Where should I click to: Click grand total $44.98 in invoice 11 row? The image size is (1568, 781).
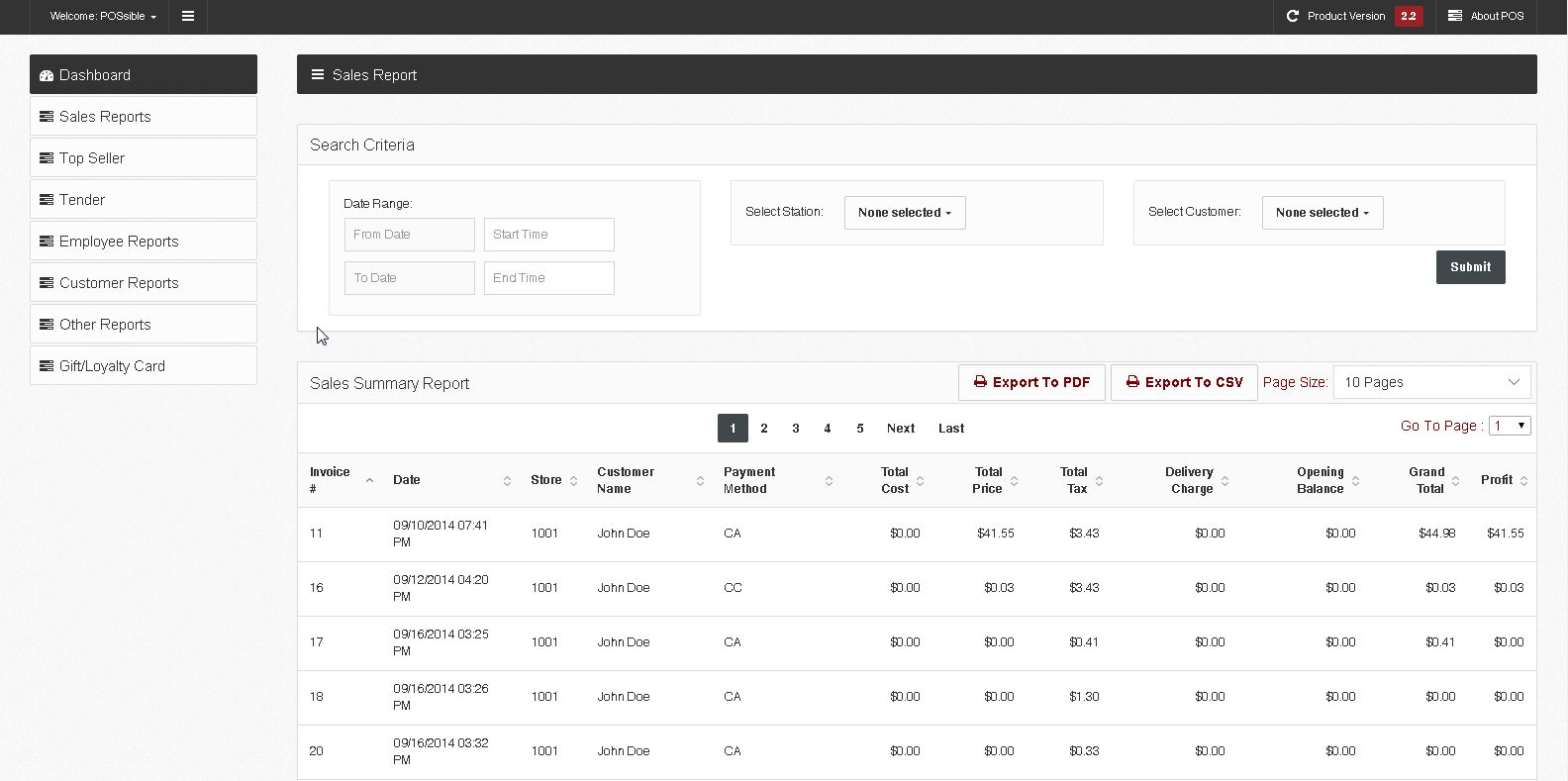coord(1436,534)
